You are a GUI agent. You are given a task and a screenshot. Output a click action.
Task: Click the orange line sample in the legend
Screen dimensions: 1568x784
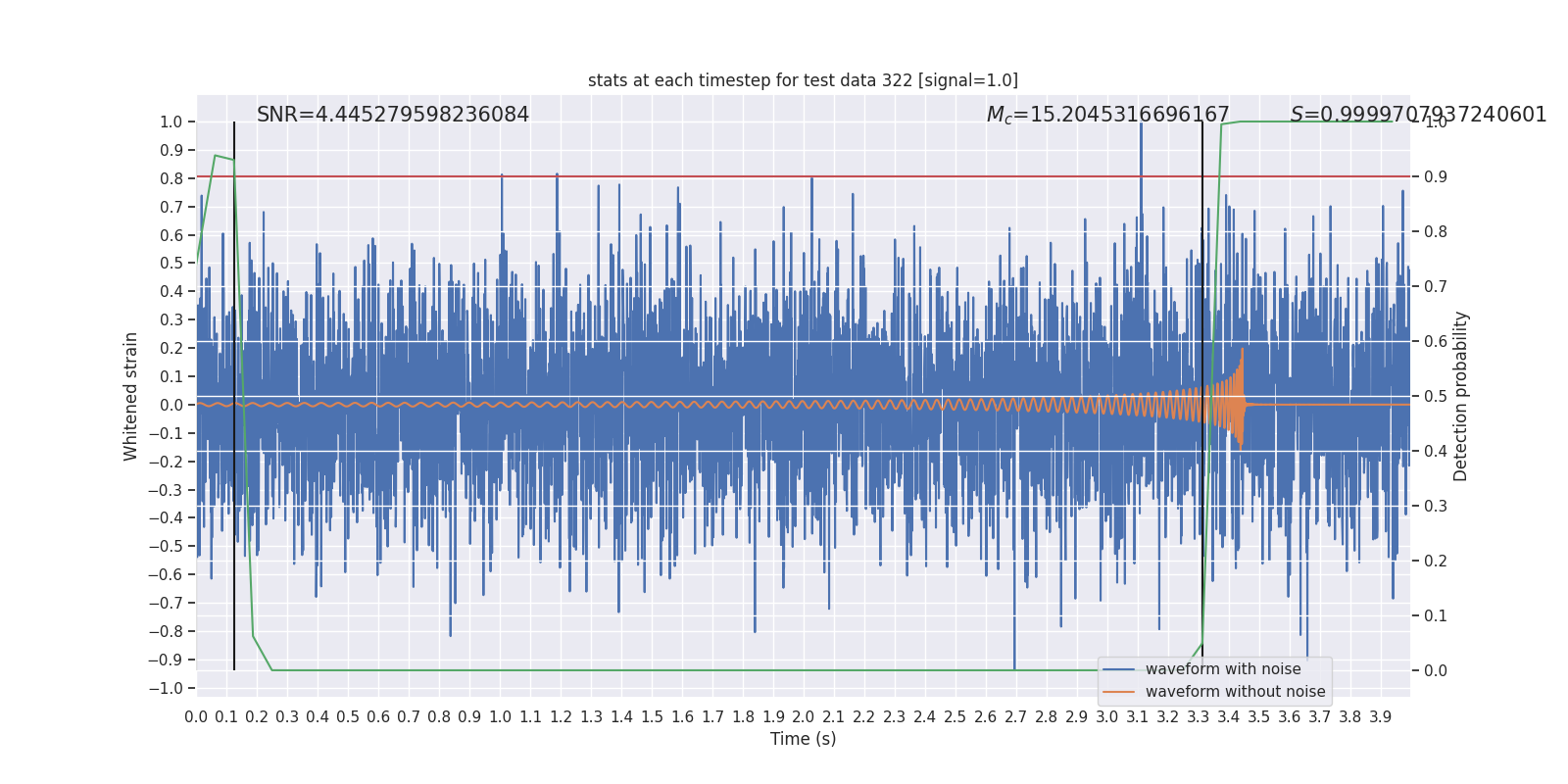(x=1119, y=692)
